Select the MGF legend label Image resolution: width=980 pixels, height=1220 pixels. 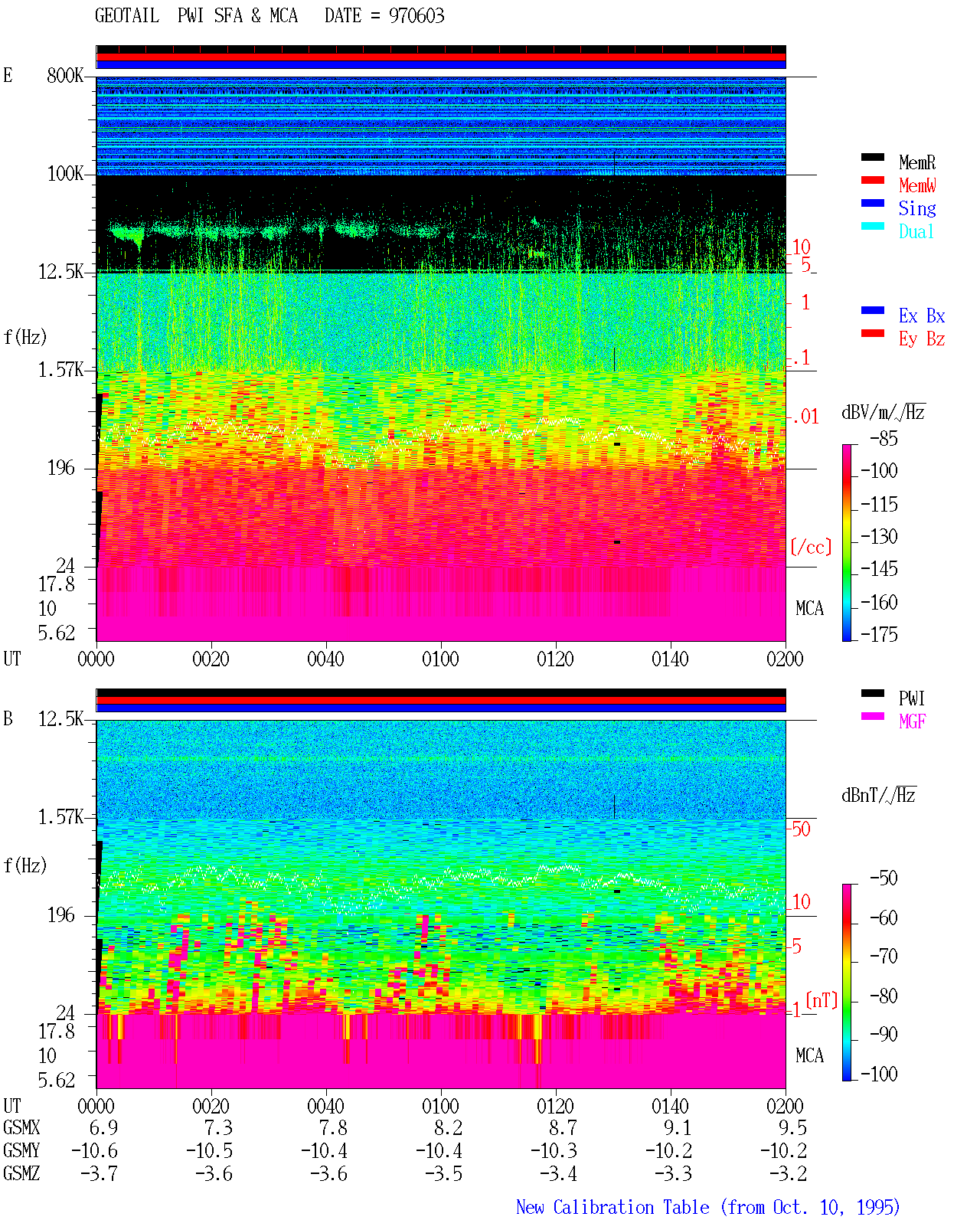coord(912,721)
